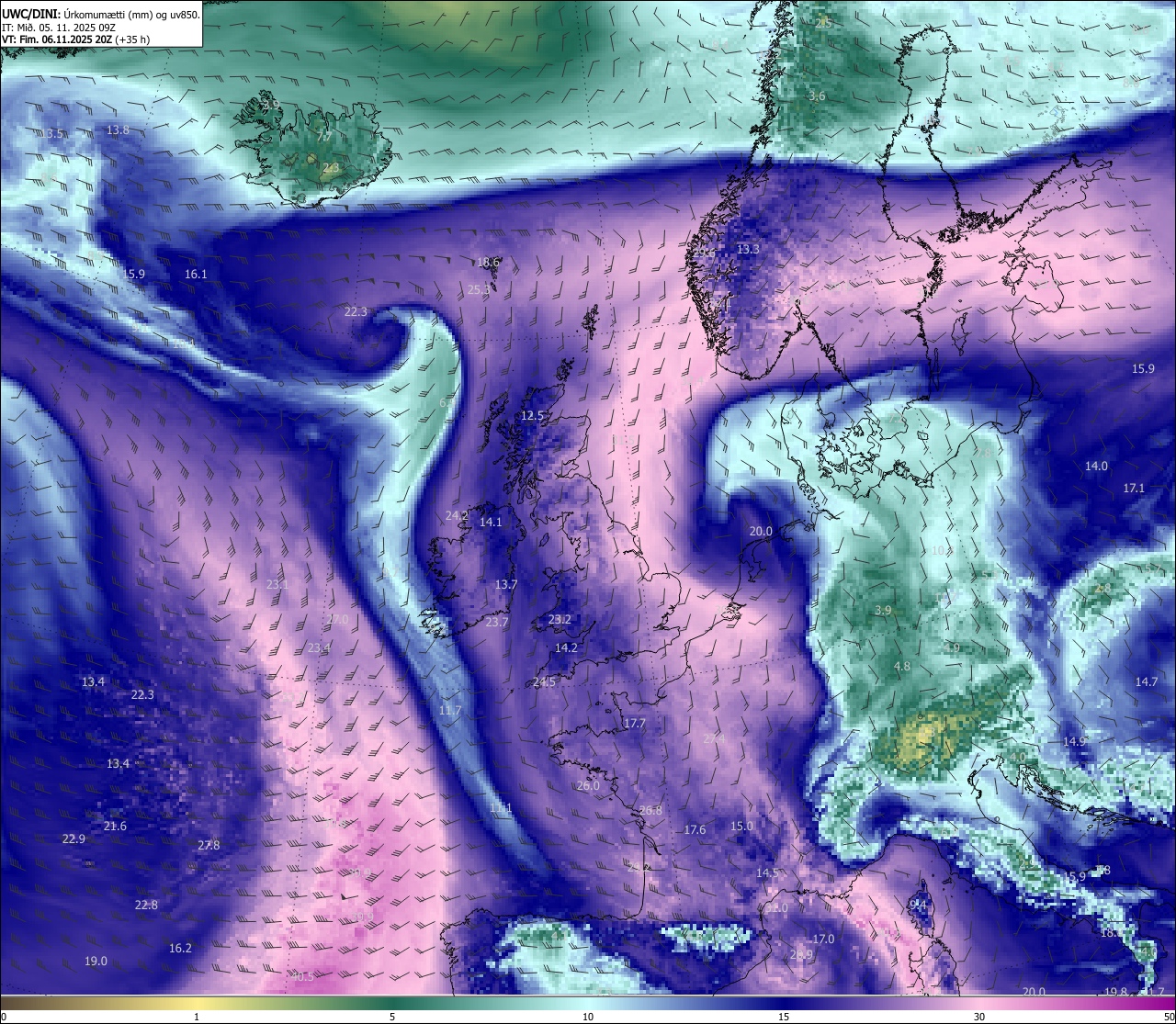The width and height of the screenshot is (1176, 1024).
Task: Click the 26.0 value near Brittany
Action: 588,786
